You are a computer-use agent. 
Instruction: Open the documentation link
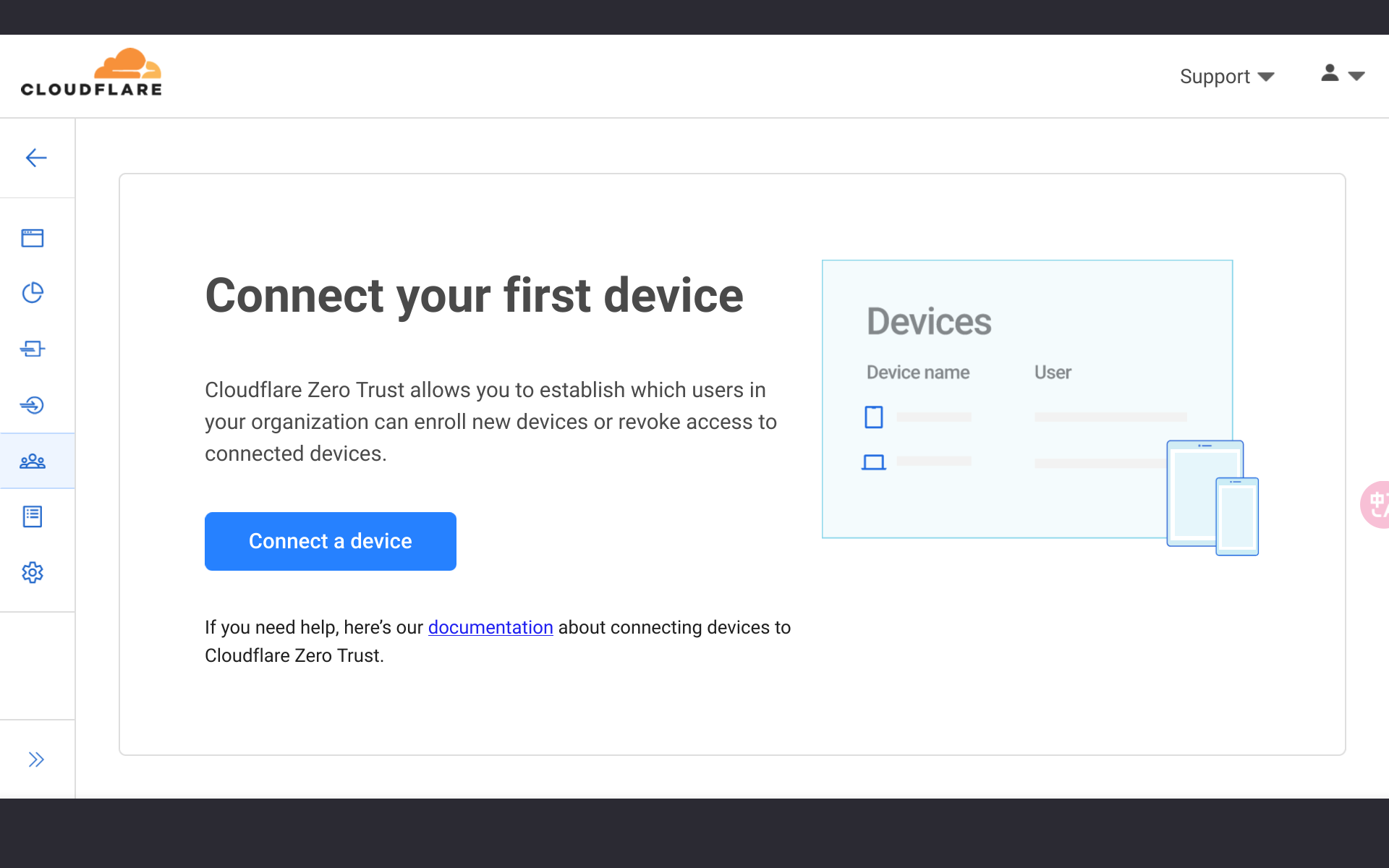(x=490, y=627)
